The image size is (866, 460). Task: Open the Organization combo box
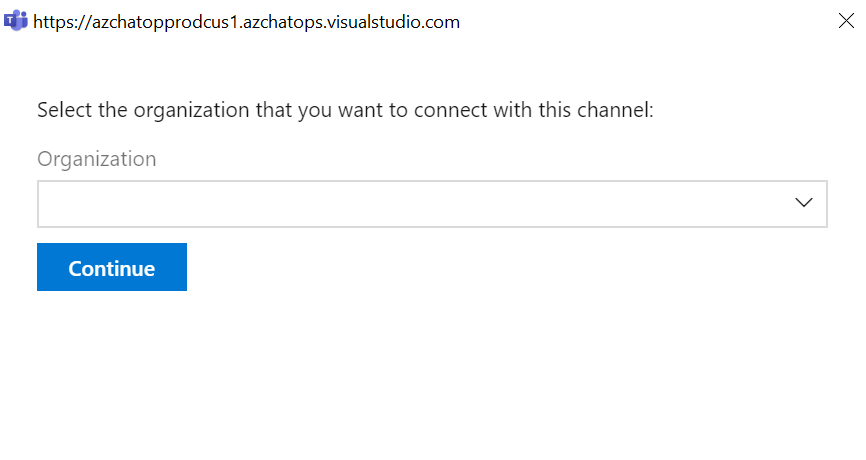click(431, 204)
